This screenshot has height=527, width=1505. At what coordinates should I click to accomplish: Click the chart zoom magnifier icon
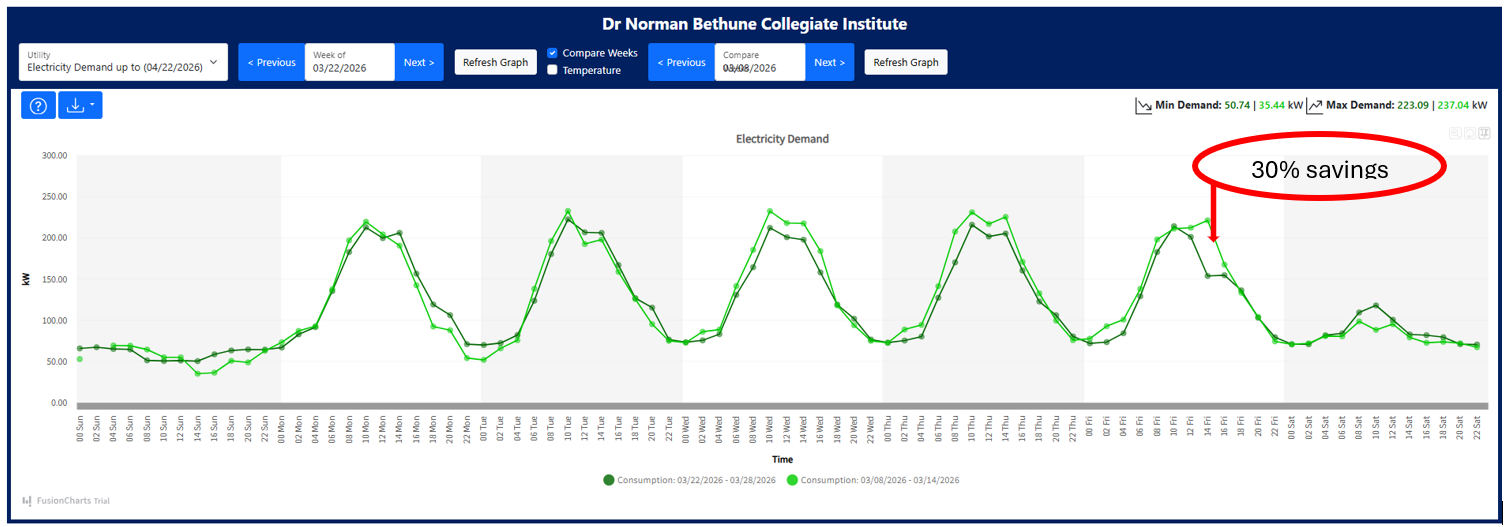pos(1455,133)
